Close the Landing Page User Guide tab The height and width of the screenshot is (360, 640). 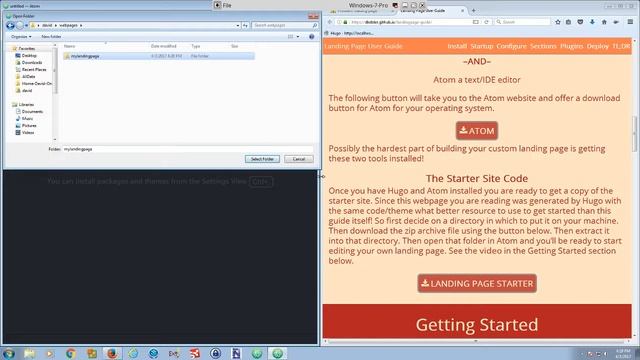(x=462, y=11)
